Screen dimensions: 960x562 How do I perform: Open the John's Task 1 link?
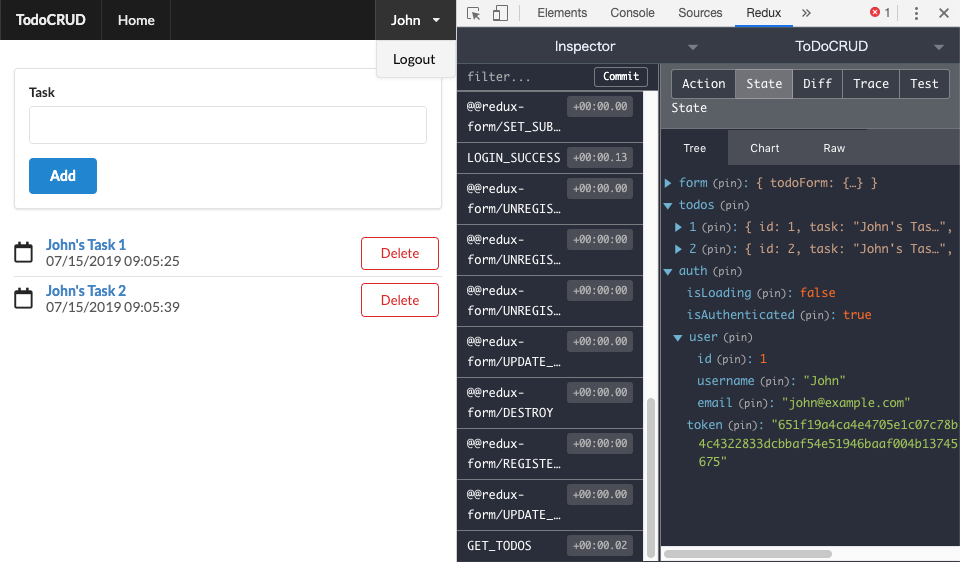pyautogui.click(x=86, y=245)
